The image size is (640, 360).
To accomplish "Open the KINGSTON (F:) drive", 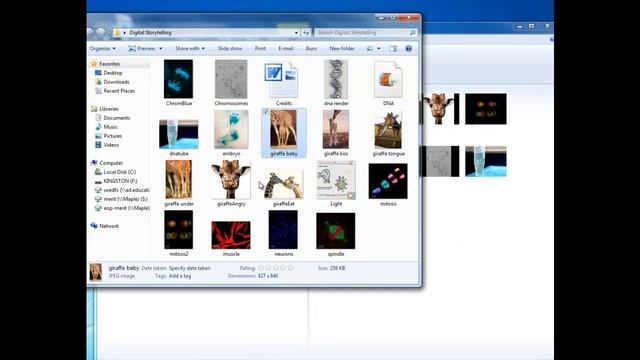I will (x=120, y=181).
